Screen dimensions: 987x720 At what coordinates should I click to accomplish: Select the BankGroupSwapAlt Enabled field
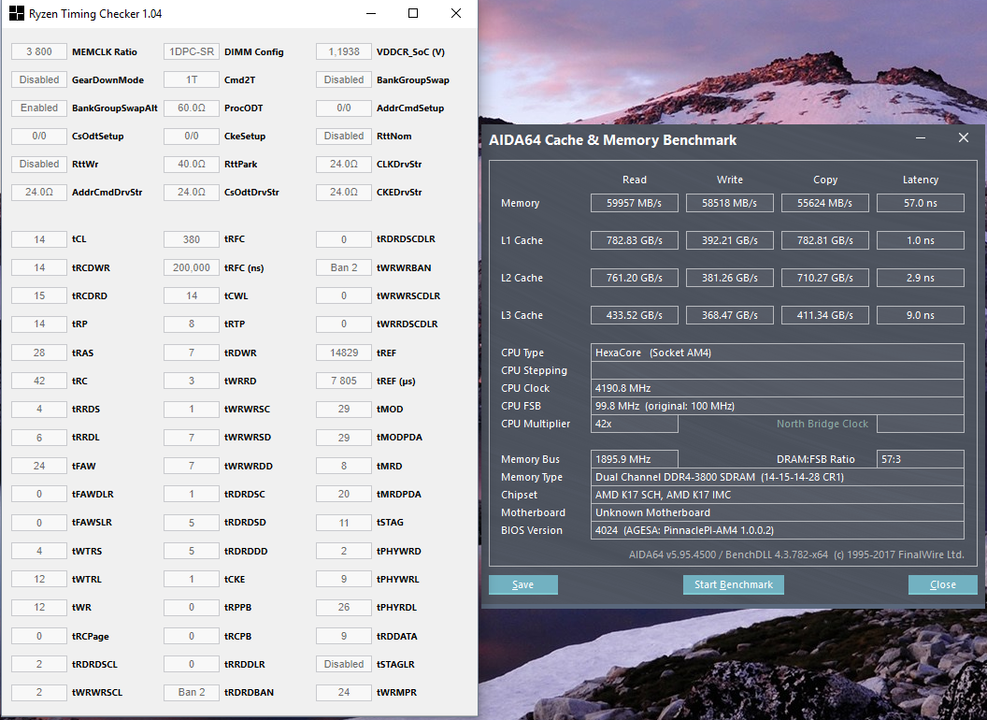[39, 108]
